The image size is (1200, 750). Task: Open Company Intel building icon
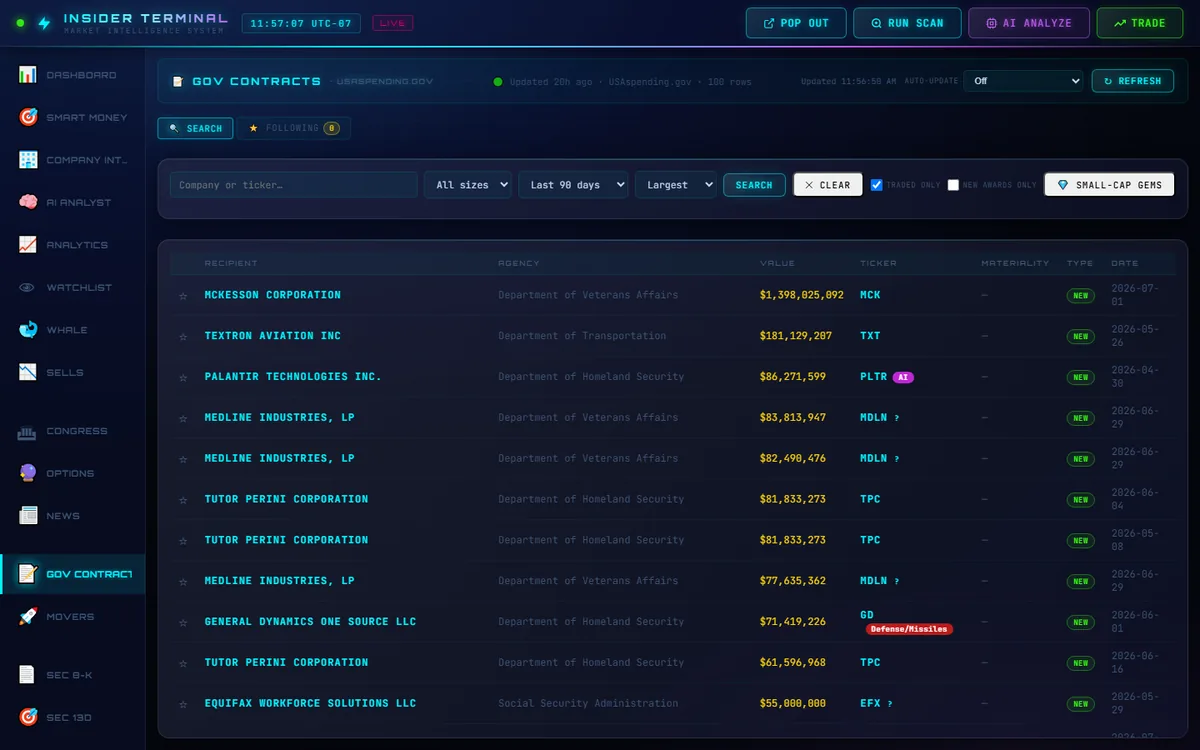coord(28,160)
